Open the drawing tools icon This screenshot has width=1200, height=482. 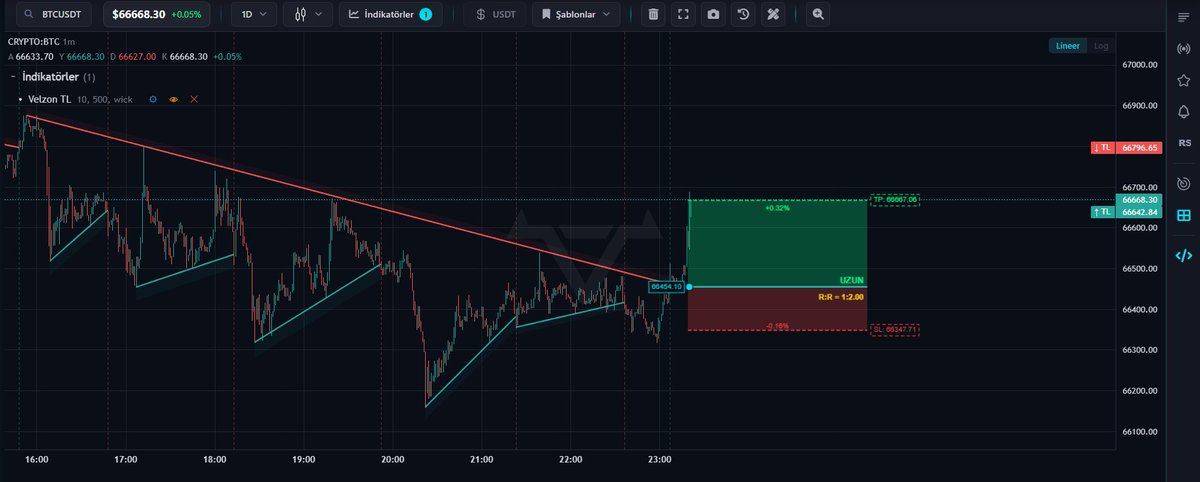pos(773,15)
